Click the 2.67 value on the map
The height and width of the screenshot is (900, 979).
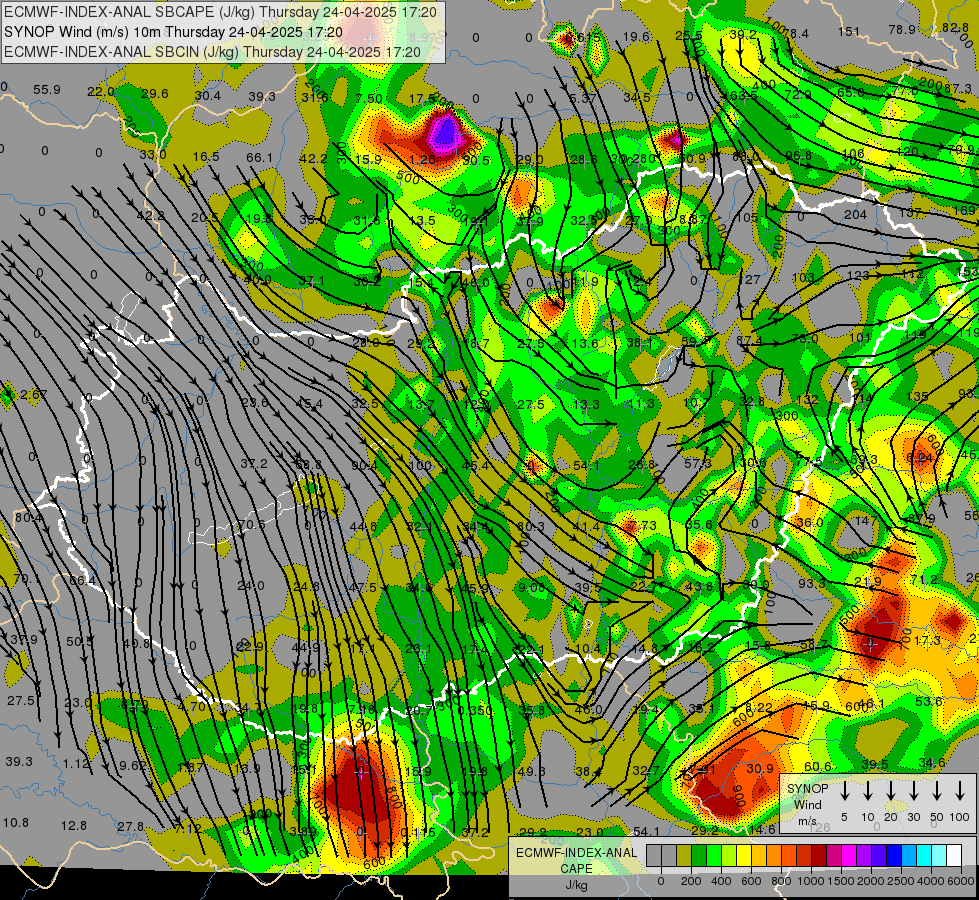coord(34,395)
